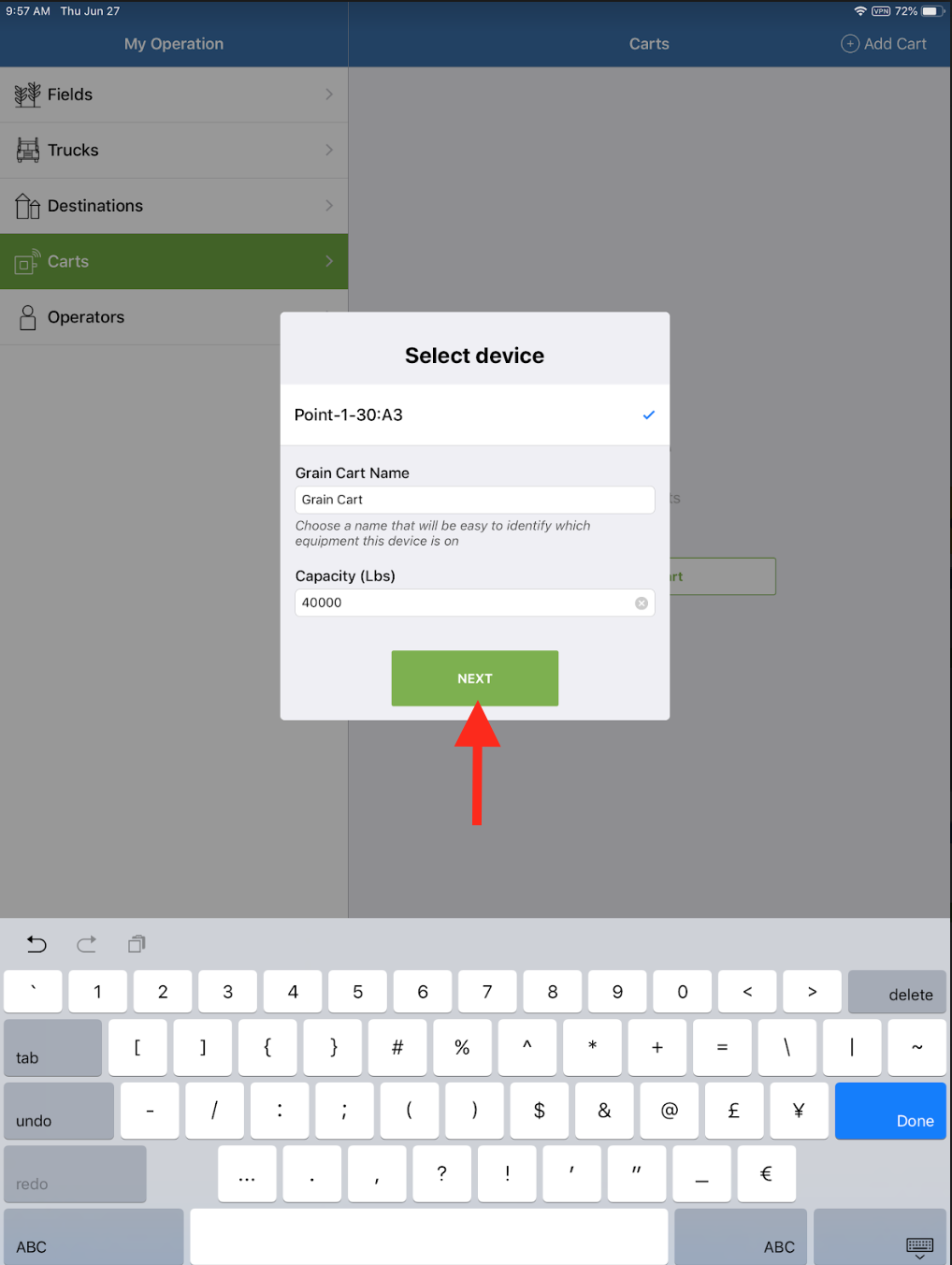
Task: Tap the period key
Action: pyautogui.click(x=311, y=1174)
